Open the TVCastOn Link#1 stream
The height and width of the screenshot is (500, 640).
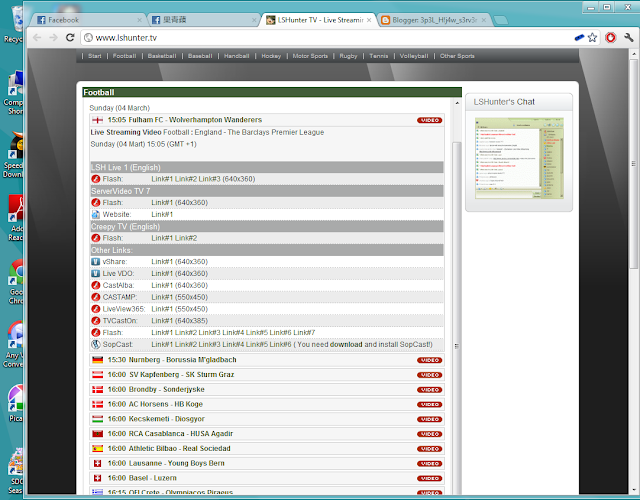[162, 321]
